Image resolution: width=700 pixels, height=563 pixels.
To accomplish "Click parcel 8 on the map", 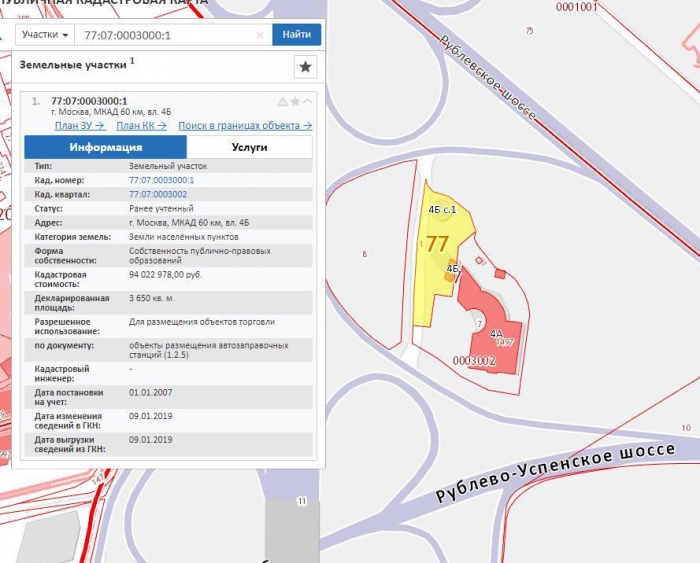I will tap(364, 255).
